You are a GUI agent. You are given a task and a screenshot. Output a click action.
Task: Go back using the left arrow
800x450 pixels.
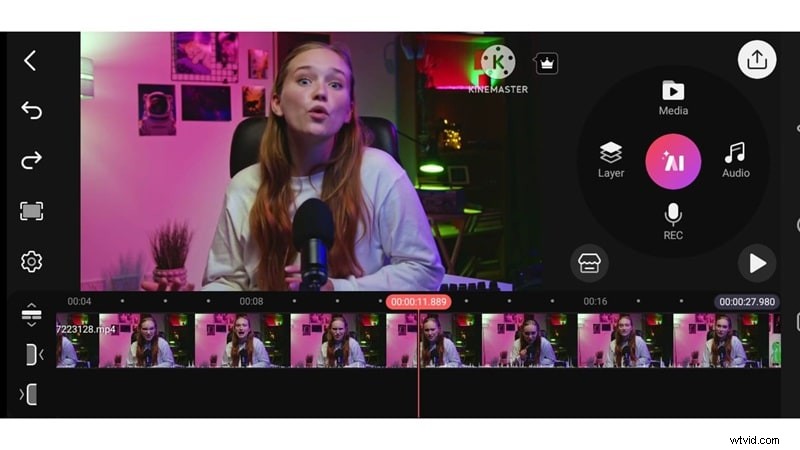[x=31, y=61]
